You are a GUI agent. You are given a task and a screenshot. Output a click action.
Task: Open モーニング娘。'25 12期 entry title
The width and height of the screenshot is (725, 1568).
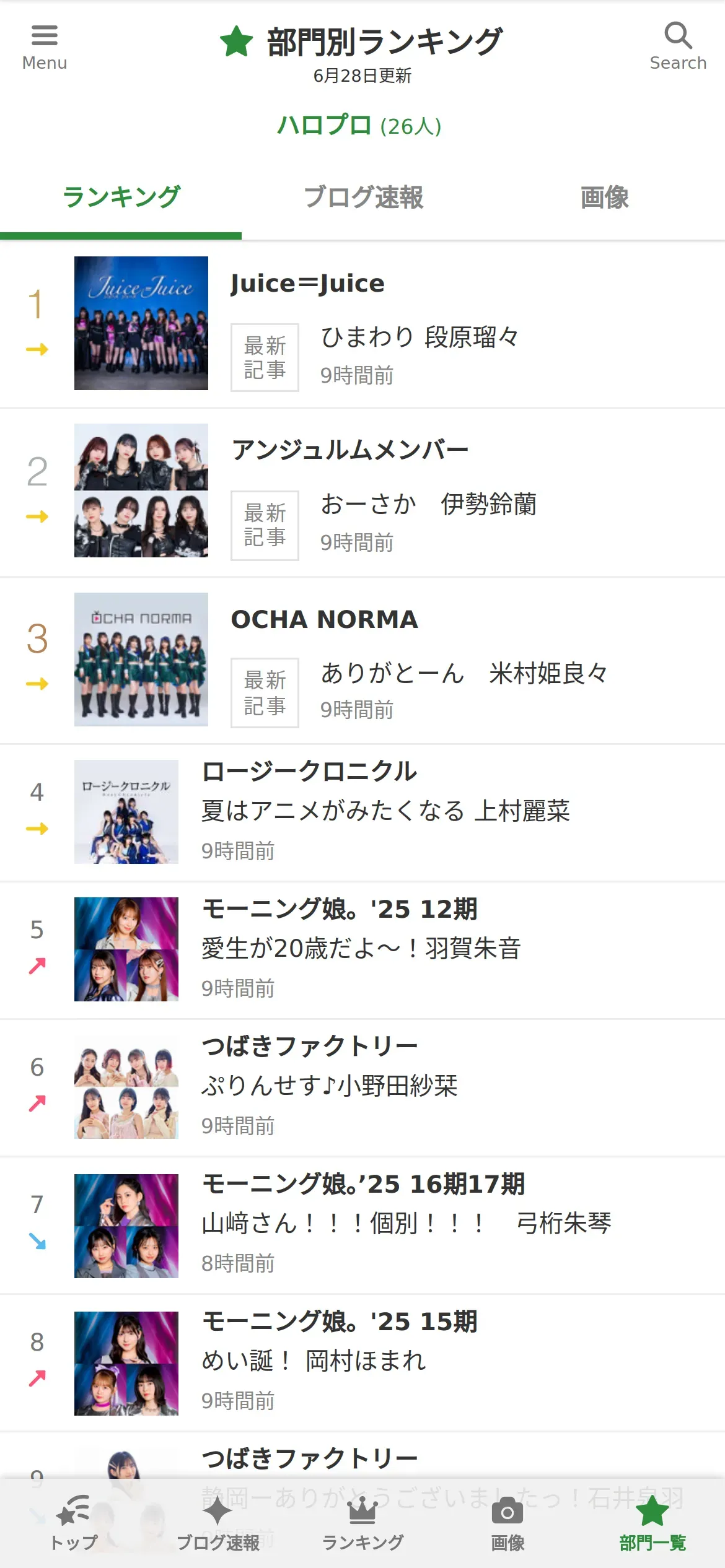pos(340,909)
